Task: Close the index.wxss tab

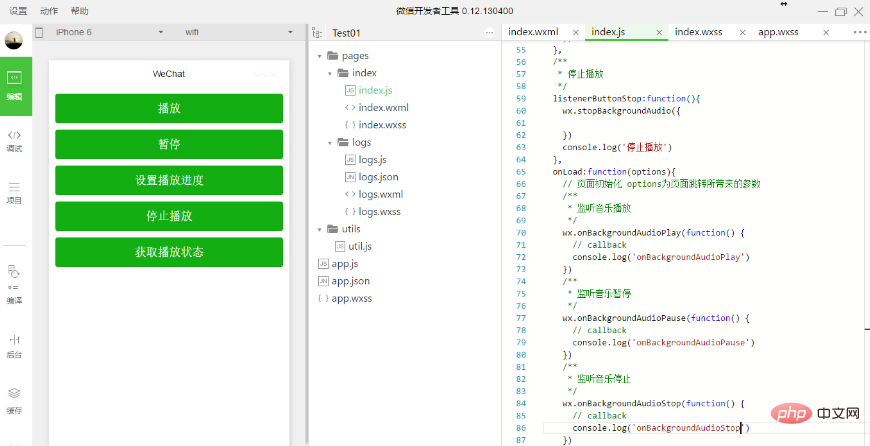Action: tap(742, 32)
